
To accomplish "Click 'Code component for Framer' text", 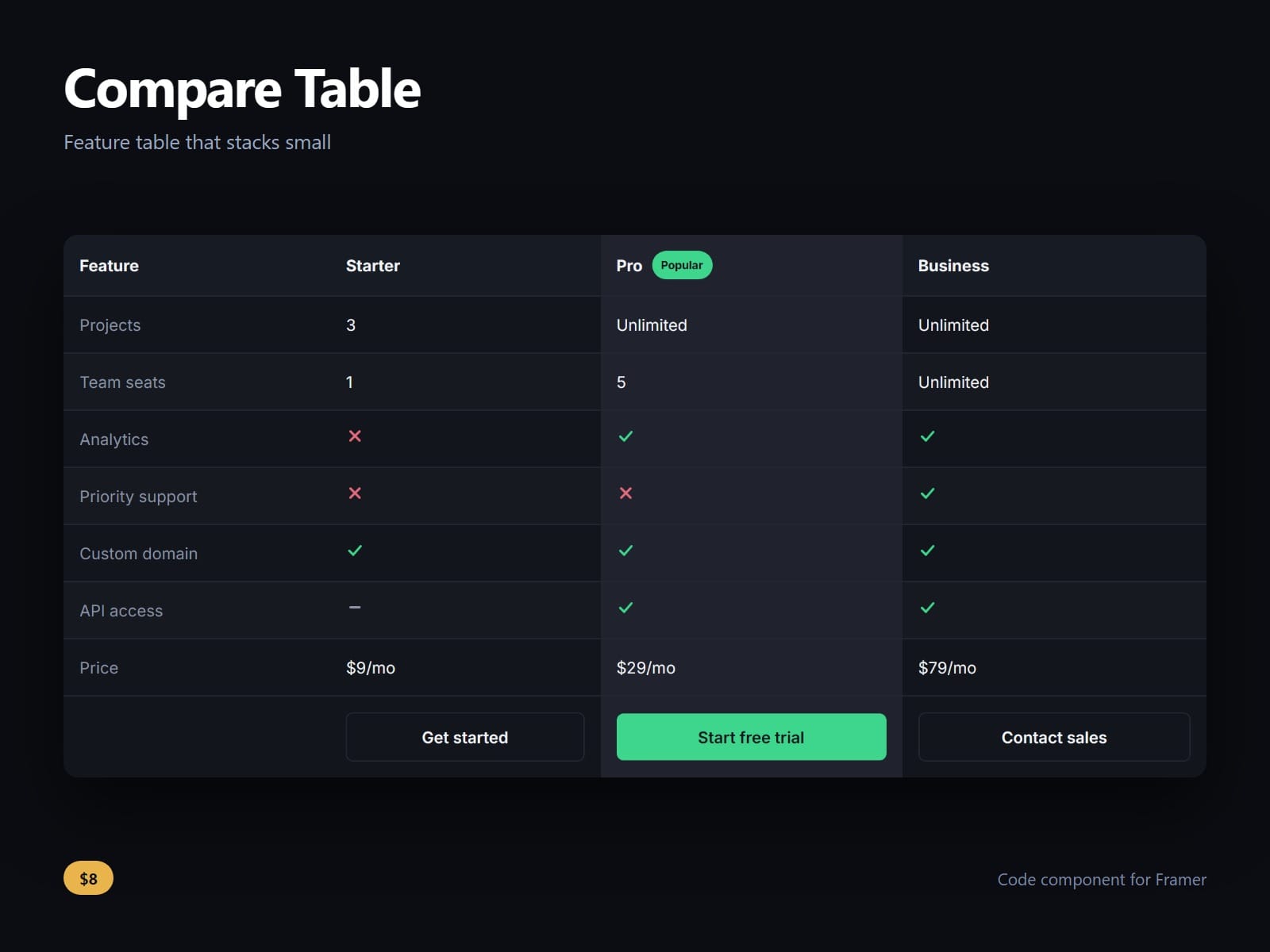I will coord(1102,879).
